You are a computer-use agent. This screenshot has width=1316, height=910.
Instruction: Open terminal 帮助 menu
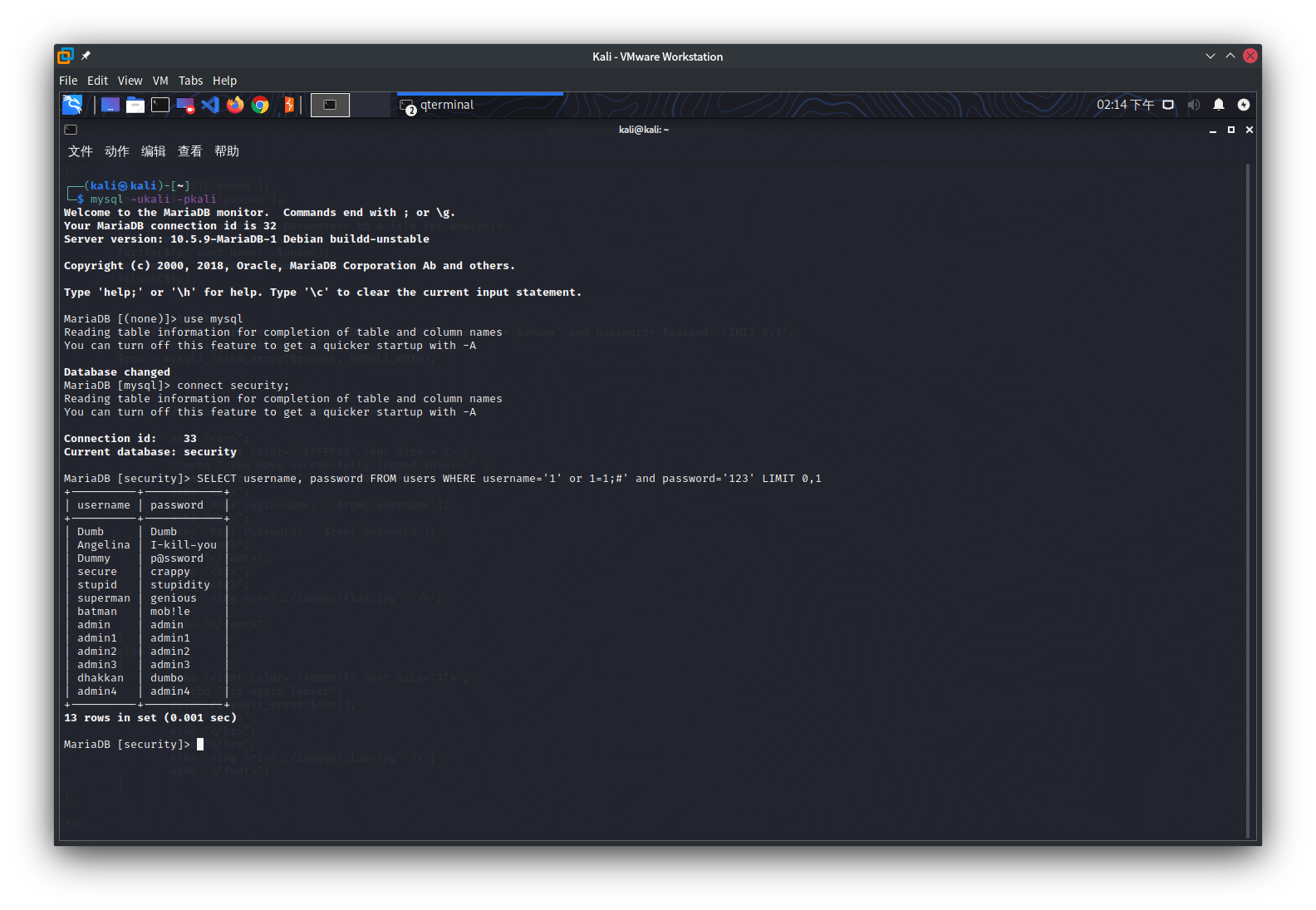(226, 151)
